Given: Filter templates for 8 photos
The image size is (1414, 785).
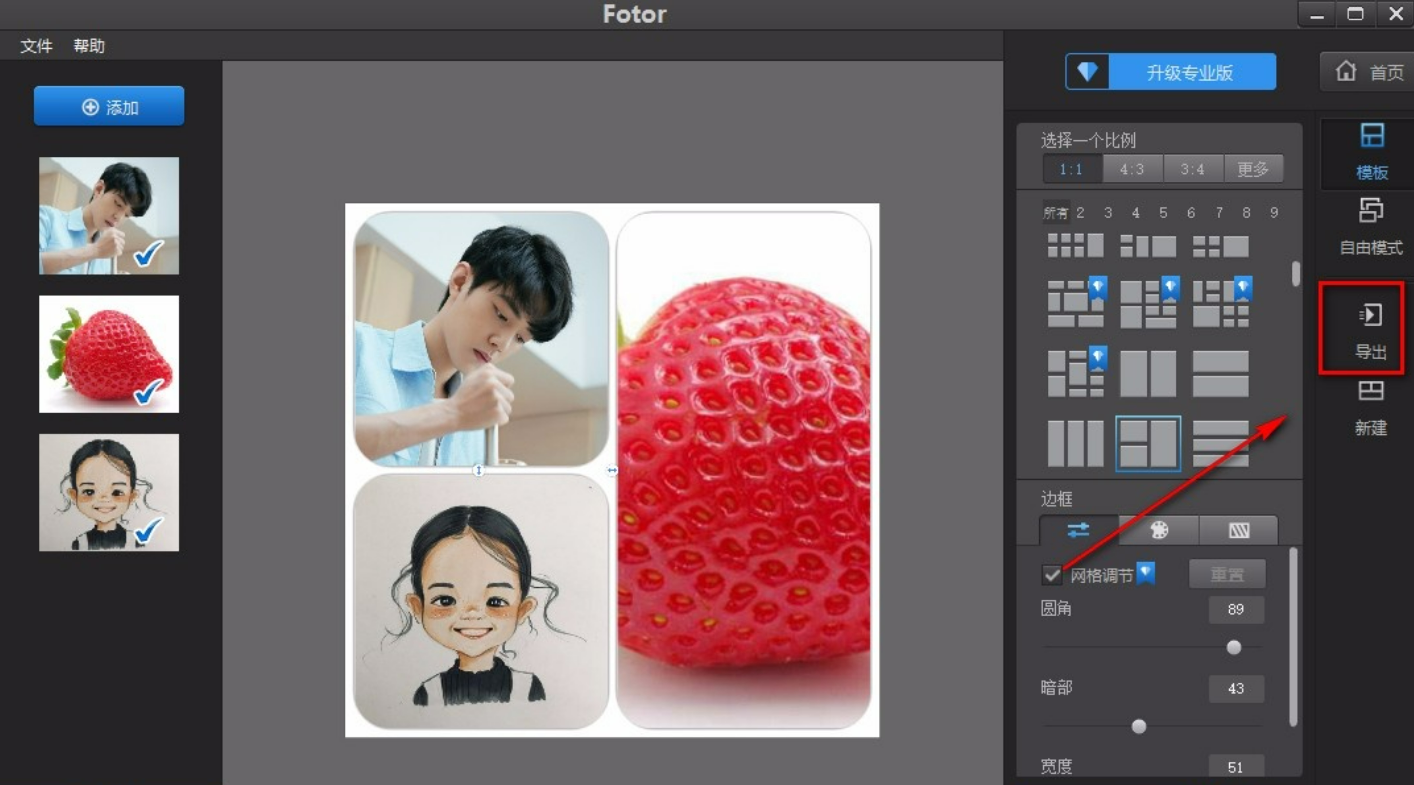Looking at the screenshot, I should click(x=1246, y=212).
